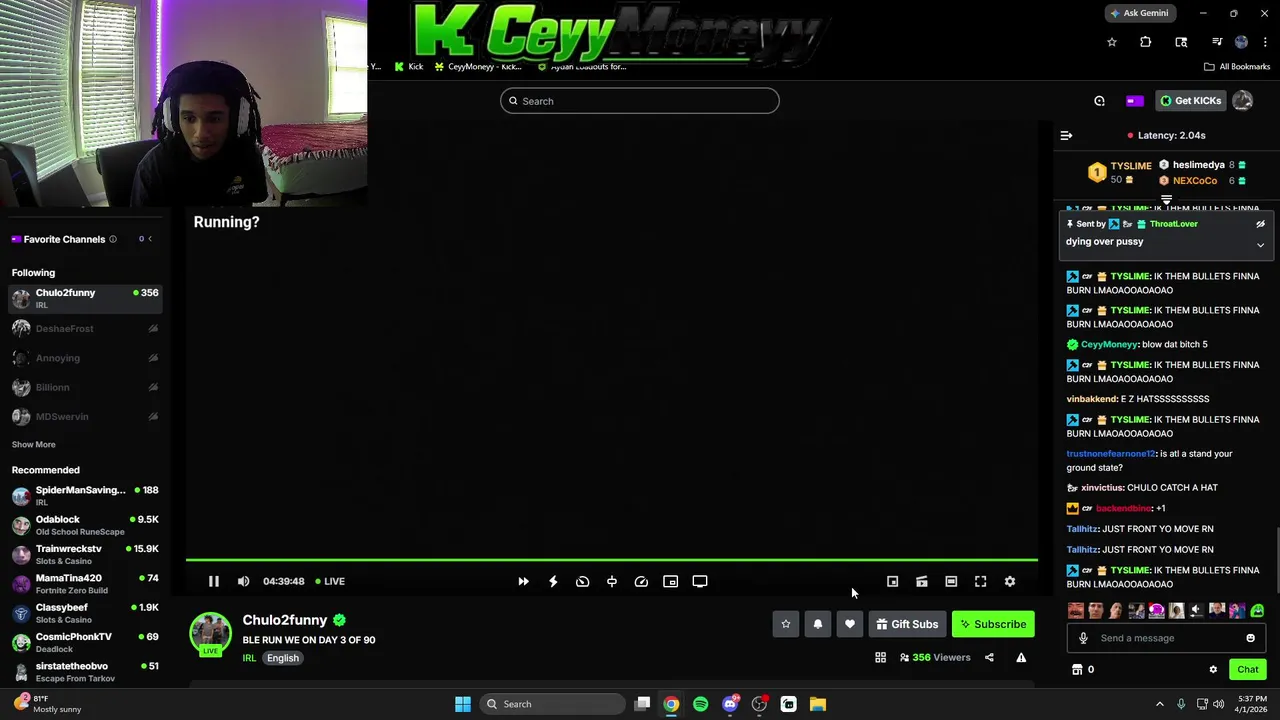Image resolution: width=1280 pixels, height=720 pixels.
Task: Pause the live stream playback
Action: (x=213, y=581)
